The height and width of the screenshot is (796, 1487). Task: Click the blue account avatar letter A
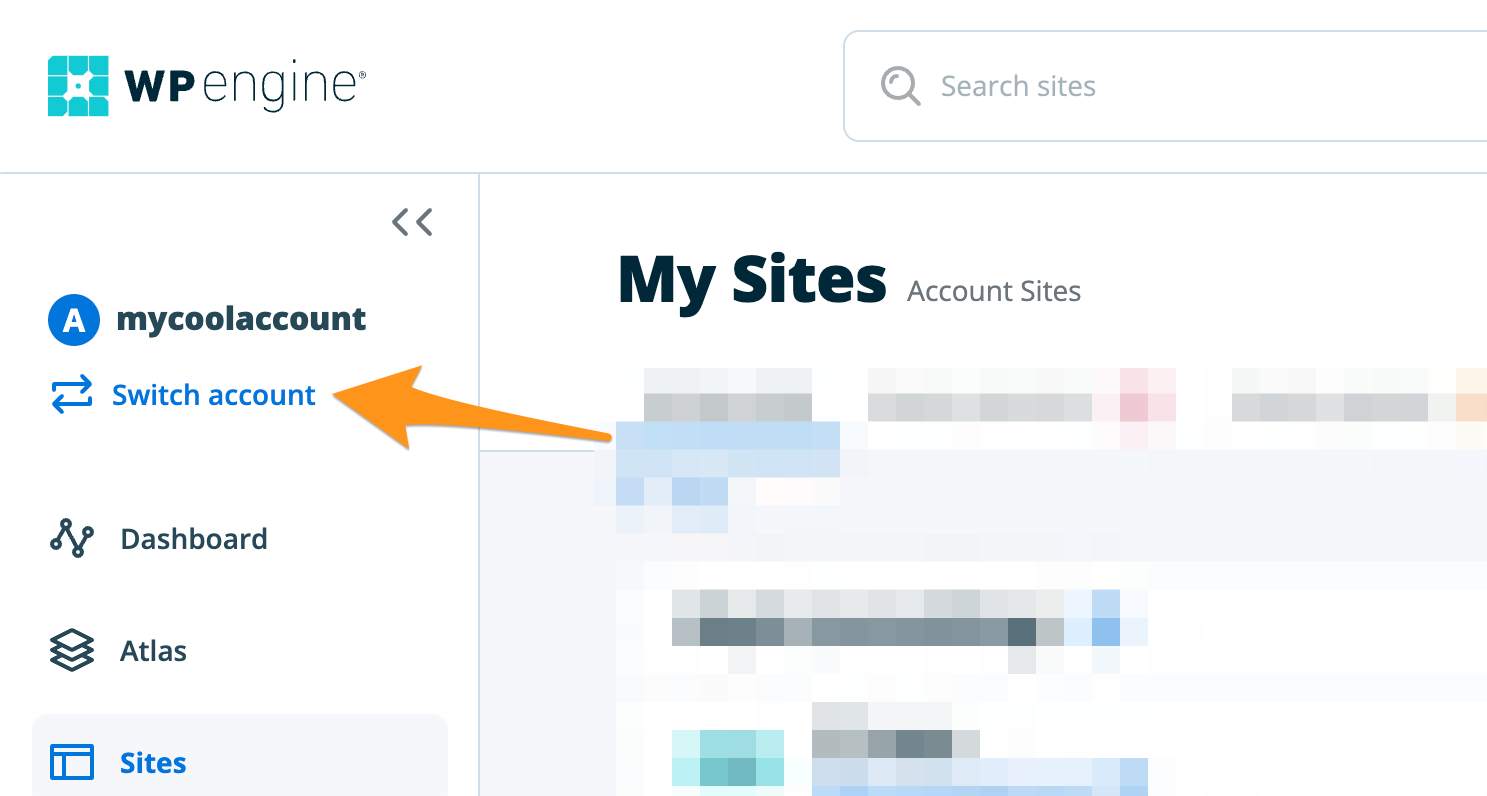(73, 320)
